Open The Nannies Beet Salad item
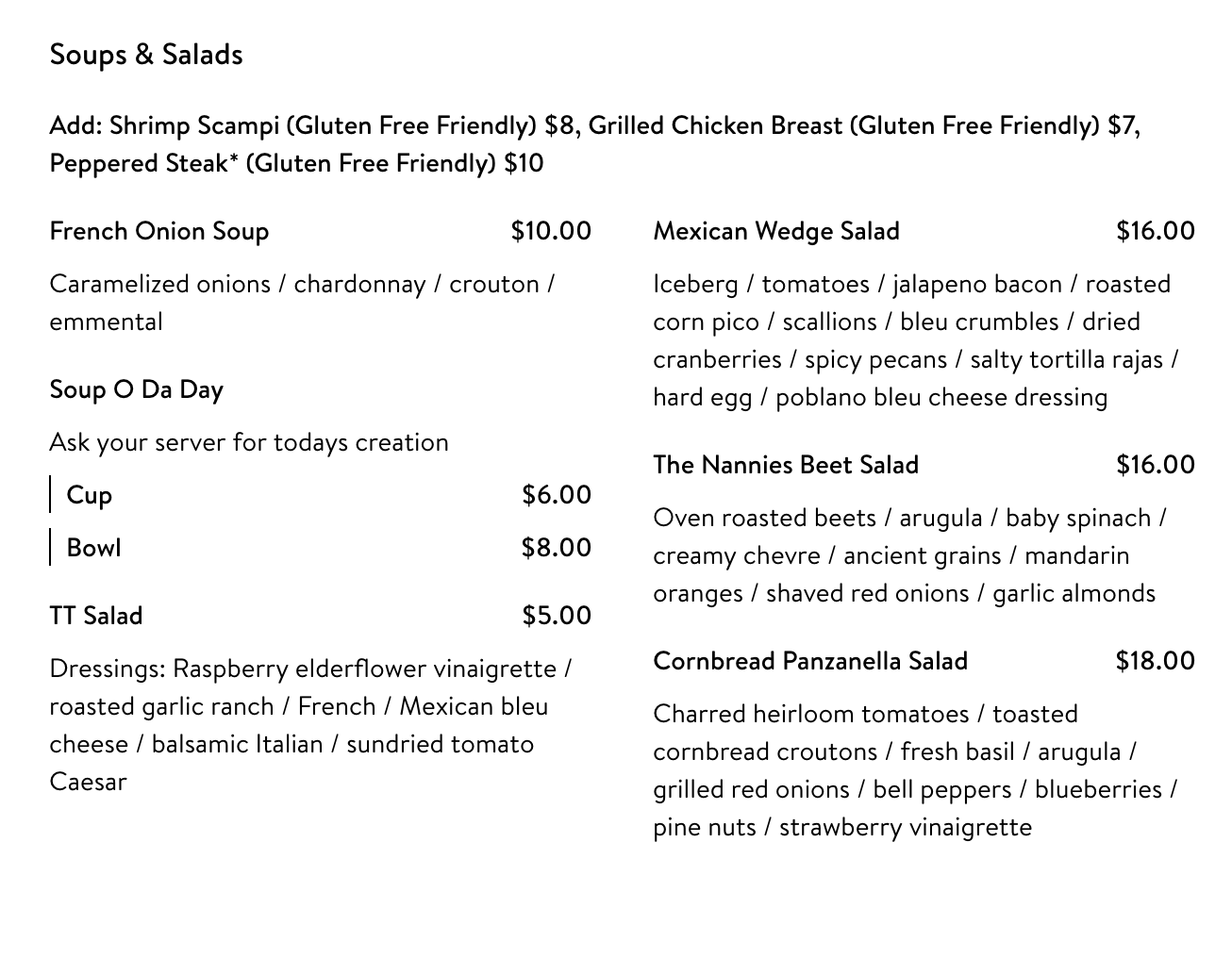Image resolution: width=1232 pixels, height=958 pixels. [786, 465]
